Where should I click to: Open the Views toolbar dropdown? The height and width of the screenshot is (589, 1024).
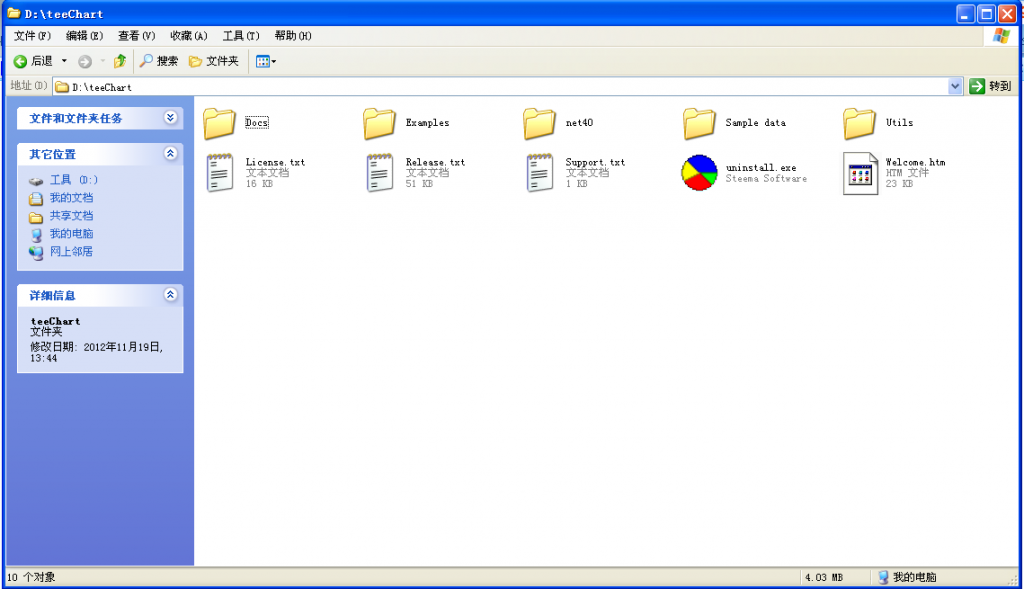pos(266,61)
